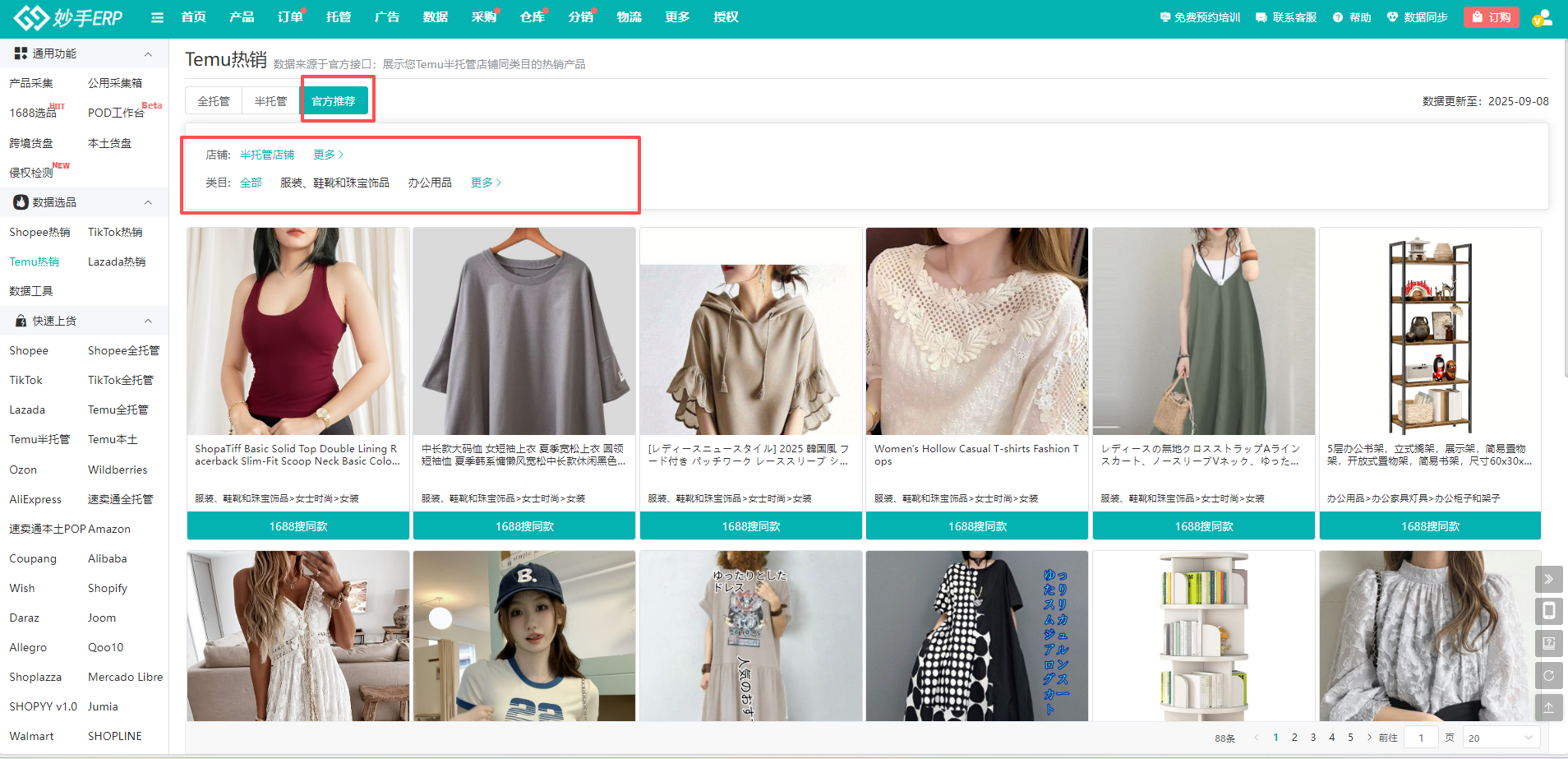The height and width of the screenshot is (759, 1568).
Task: Expand 更多 in the 类目 row
Action: (x=486, y=183)
